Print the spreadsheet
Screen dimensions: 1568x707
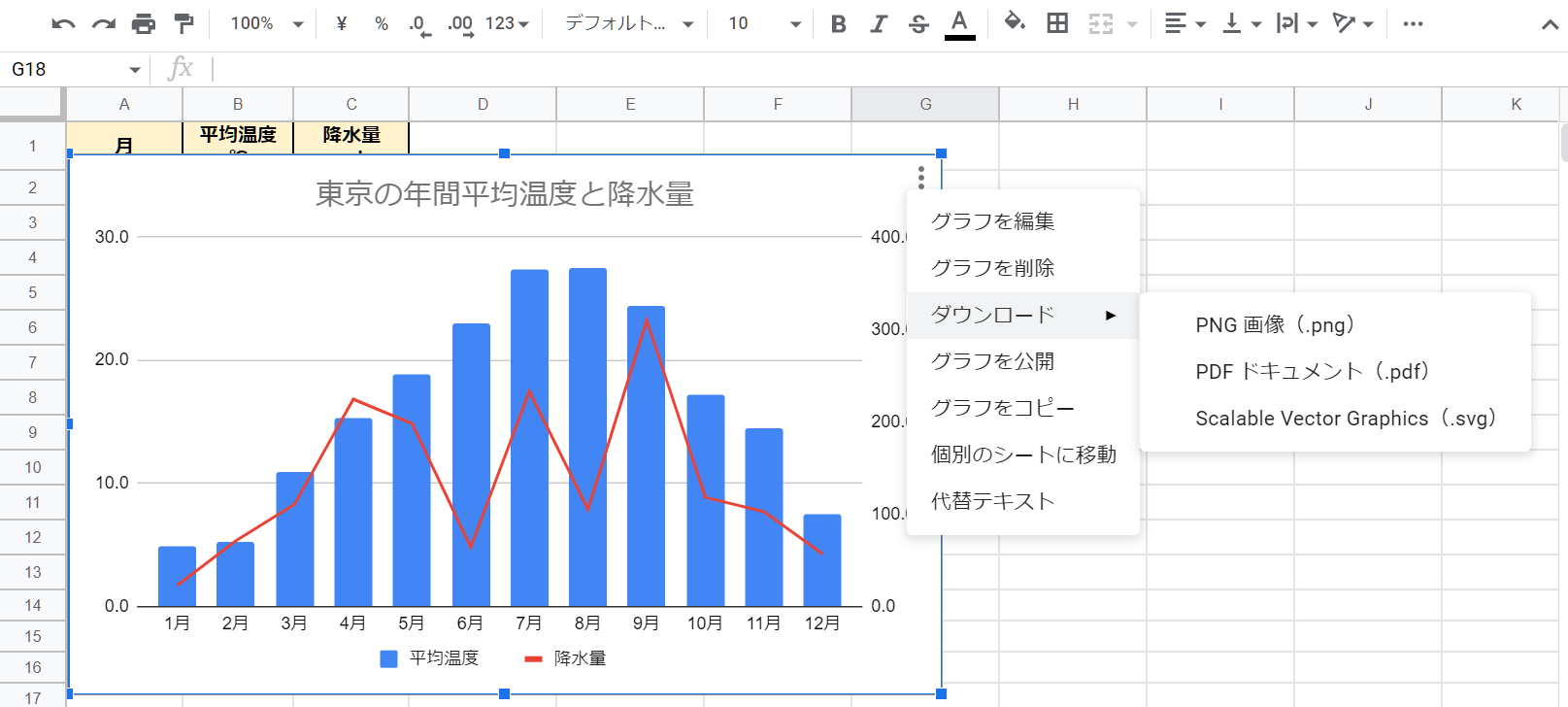pos(144,23)
